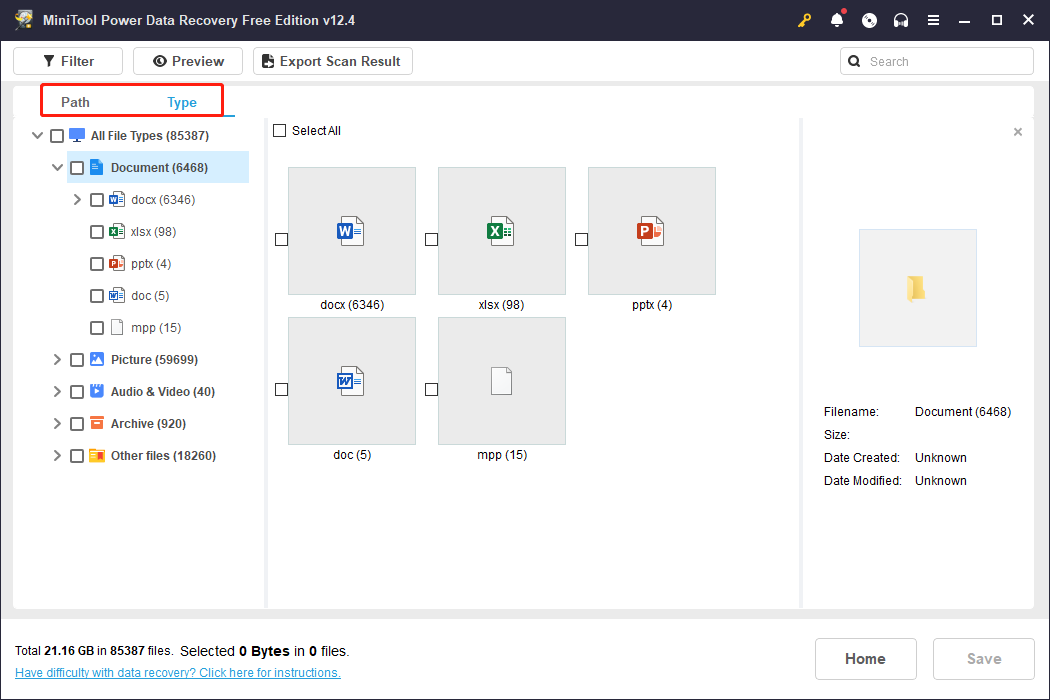Click the Archive category icon

click(96, 423)
